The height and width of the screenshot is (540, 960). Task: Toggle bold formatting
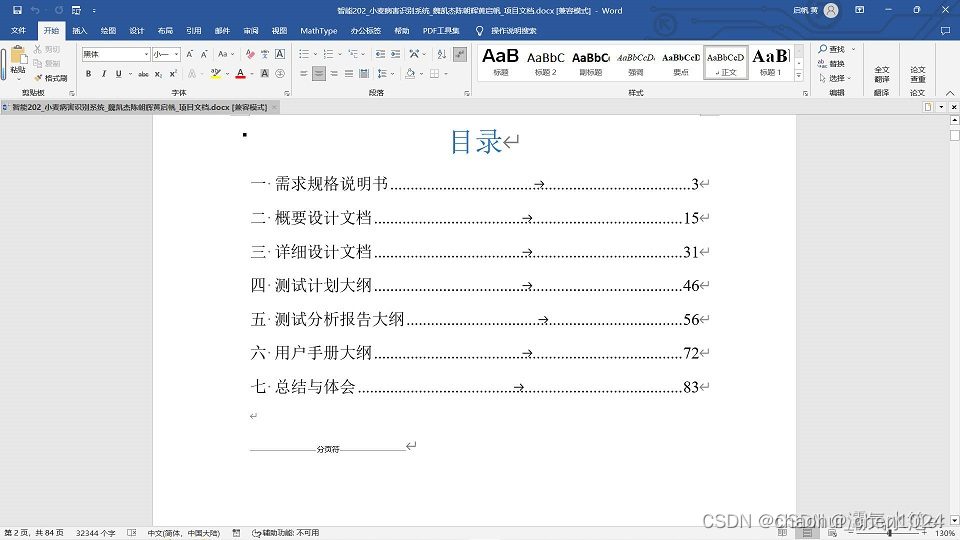(89, 73)
